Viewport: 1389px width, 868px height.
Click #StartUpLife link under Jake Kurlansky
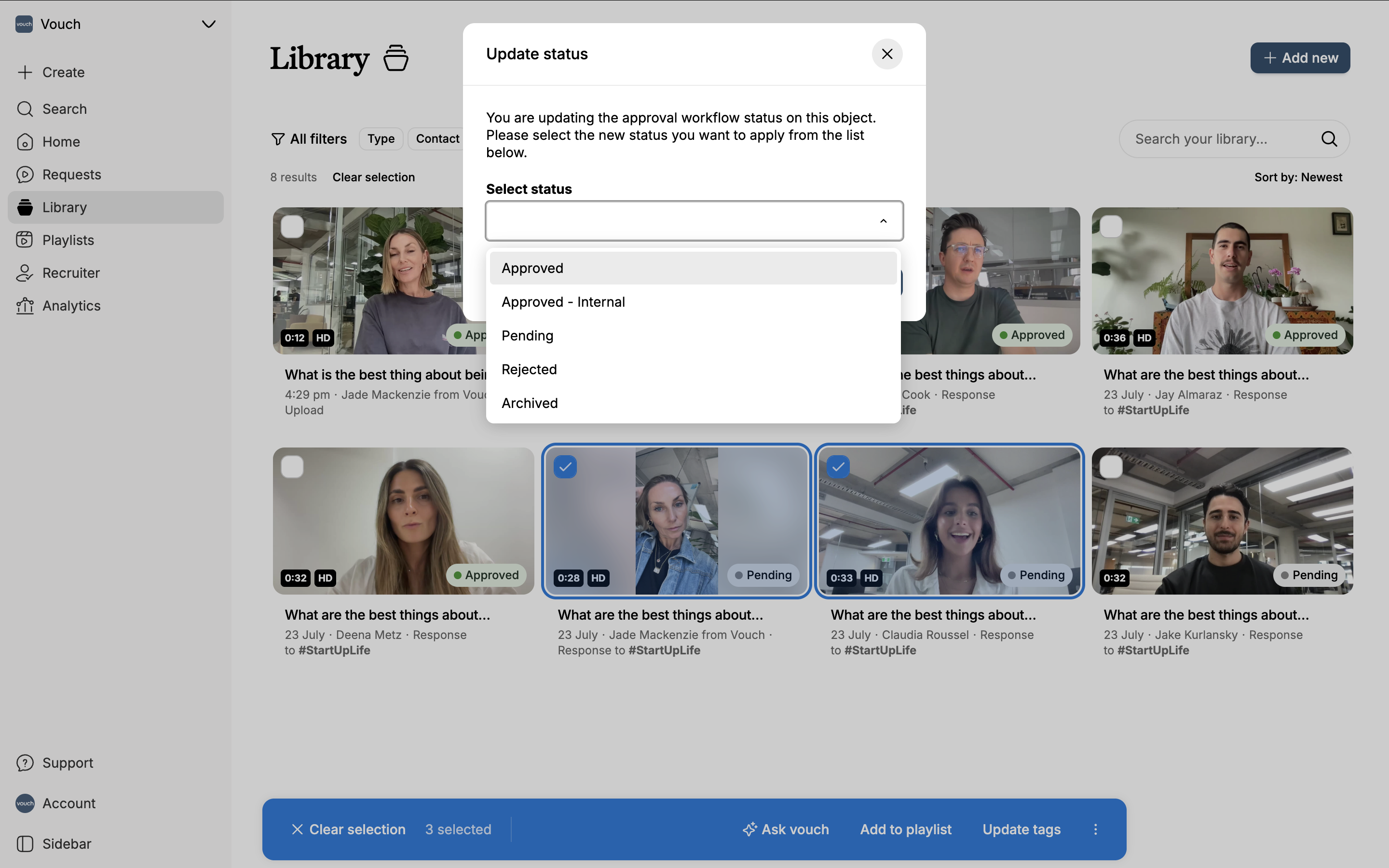click(x=1153, y=651)
